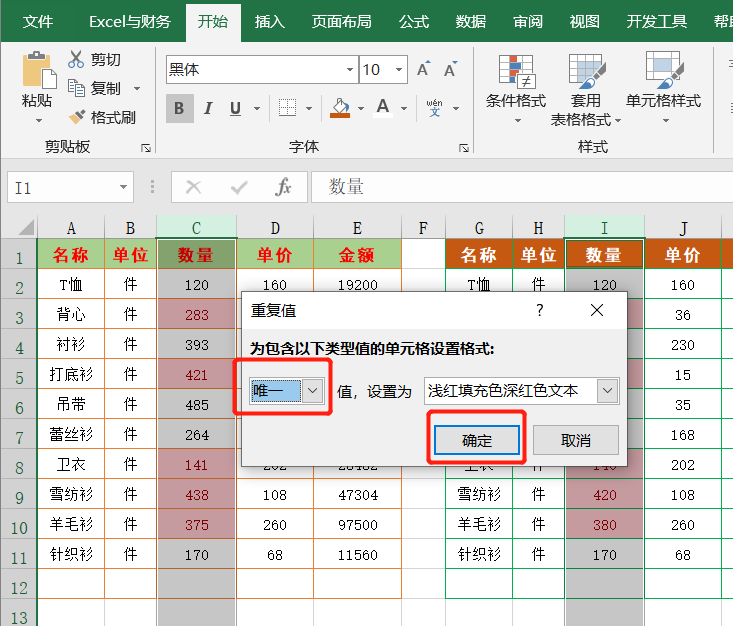Click the increase font size icon
The height and width of the screenshot is (626, 733).
(x=423, y=70)
